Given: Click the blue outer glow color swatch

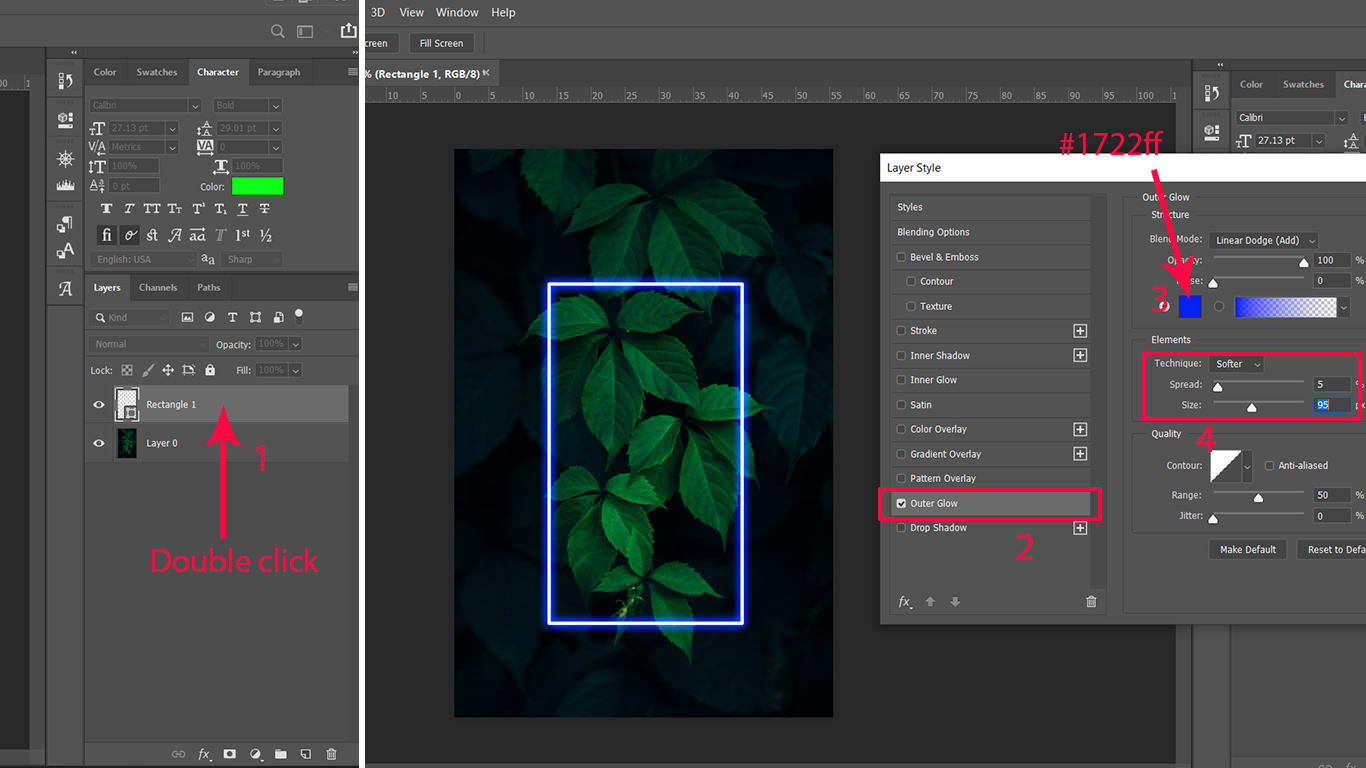Looking at the screenshot, I should tap(1190, 307).
